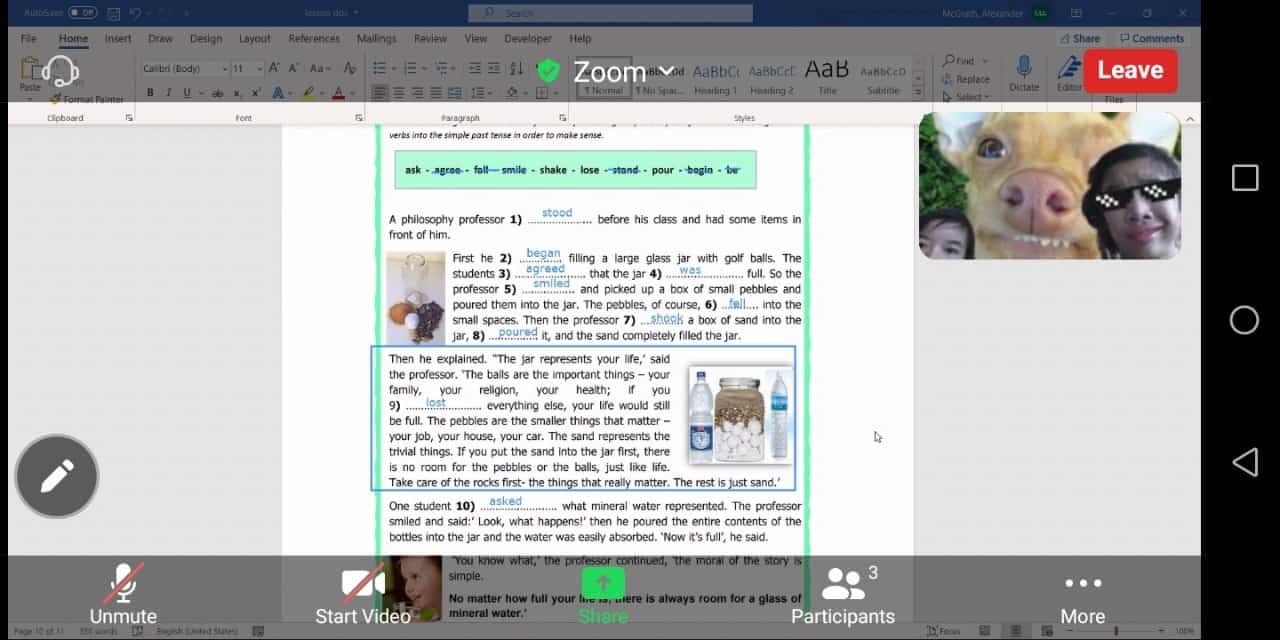
Task: Apply the red font color
Action: (338, 92)
